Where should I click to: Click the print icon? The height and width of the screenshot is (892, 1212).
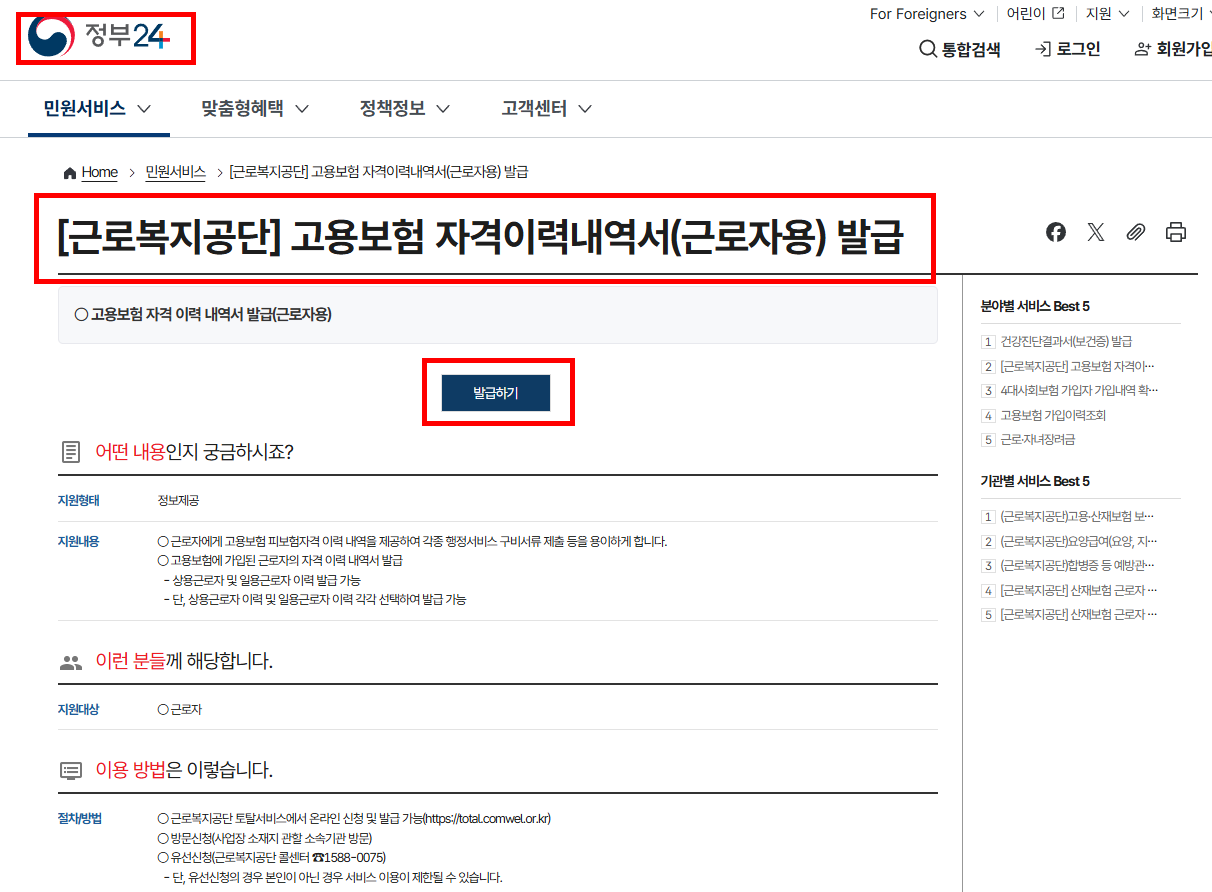(x=1176, y=233)
